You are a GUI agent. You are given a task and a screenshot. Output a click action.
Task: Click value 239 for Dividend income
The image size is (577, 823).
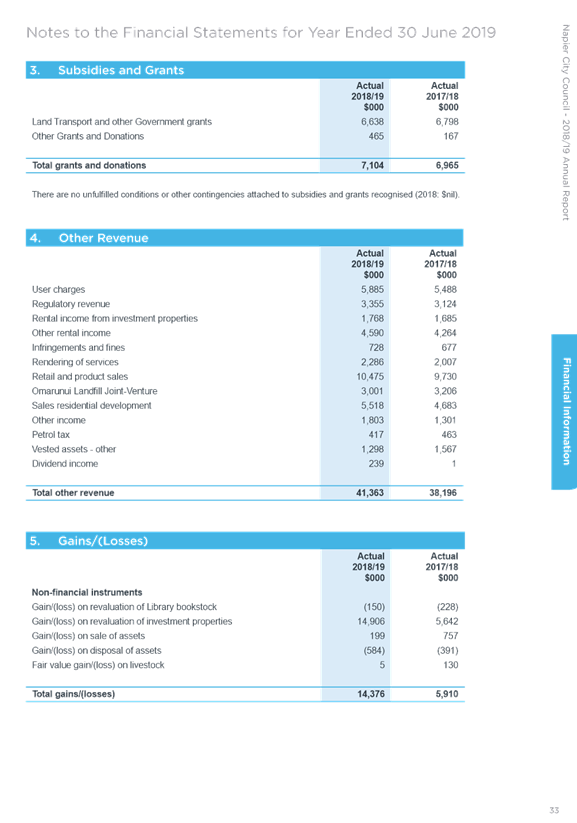coord(376,464)
